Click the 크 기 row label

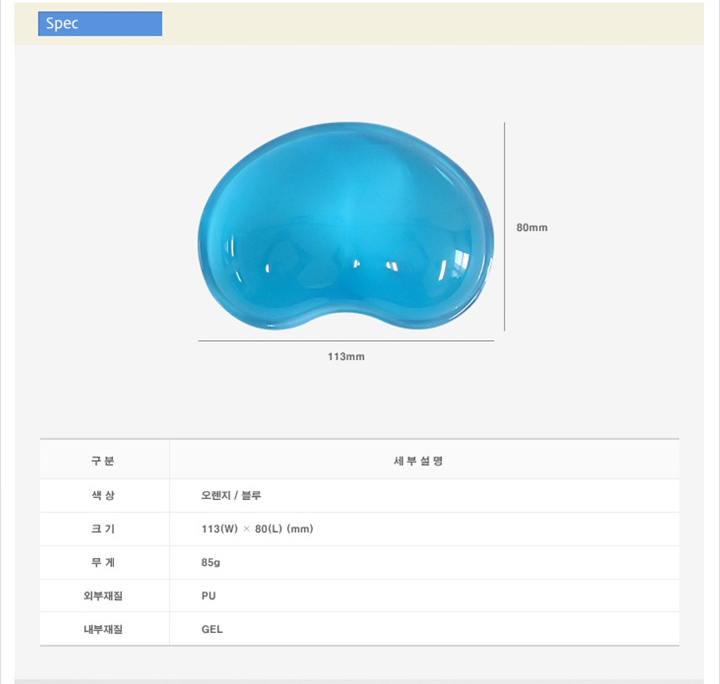pyautogui.click(x=103, y=528)
